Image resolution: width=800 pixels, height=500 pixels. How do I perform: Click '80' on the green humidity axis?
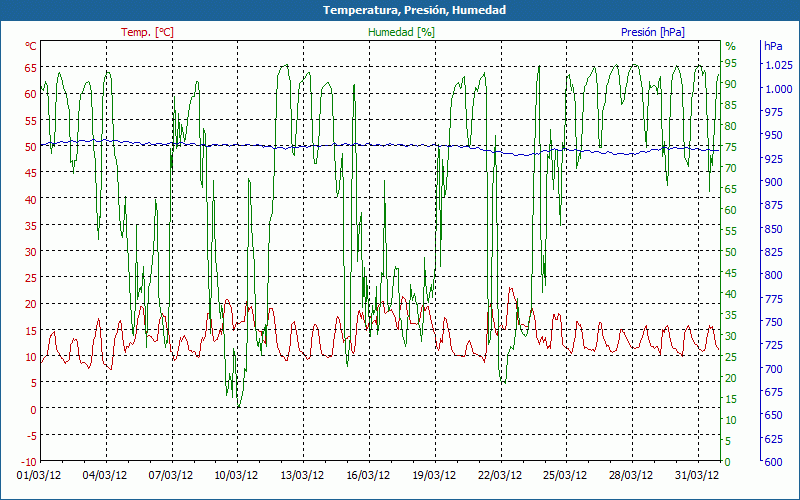[731, 126]
